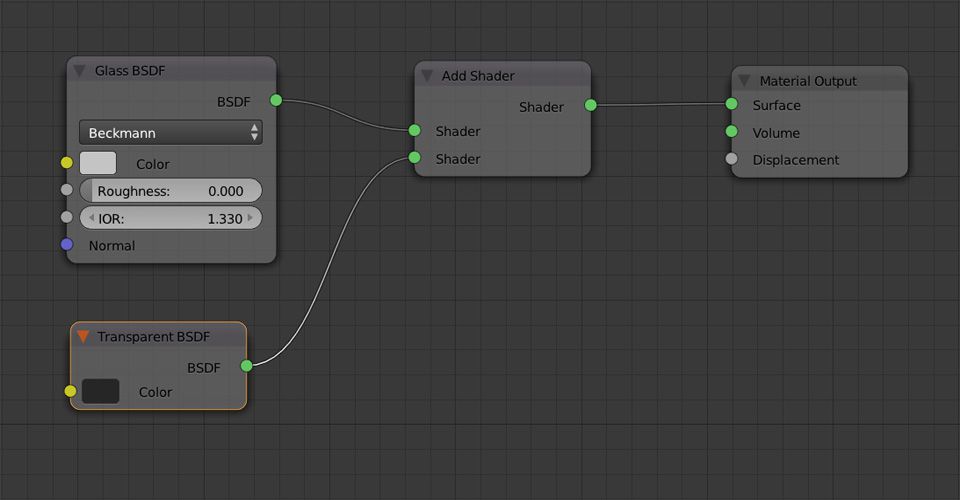Collapse the Glass BSDF node triangle
Image resolution: width=960 pixels, height=500 pixels.
tap(80, 71)
